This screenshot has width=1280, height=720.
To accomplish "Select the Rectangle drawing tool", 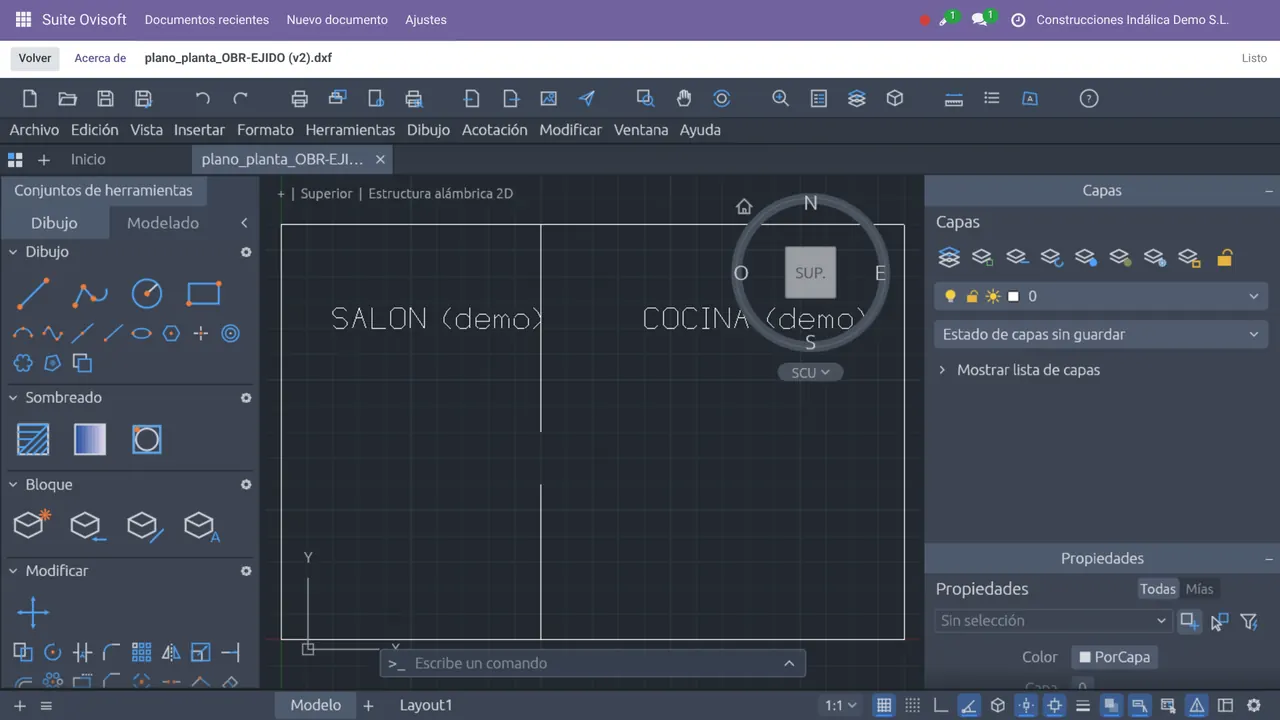I will click(204, 294).
